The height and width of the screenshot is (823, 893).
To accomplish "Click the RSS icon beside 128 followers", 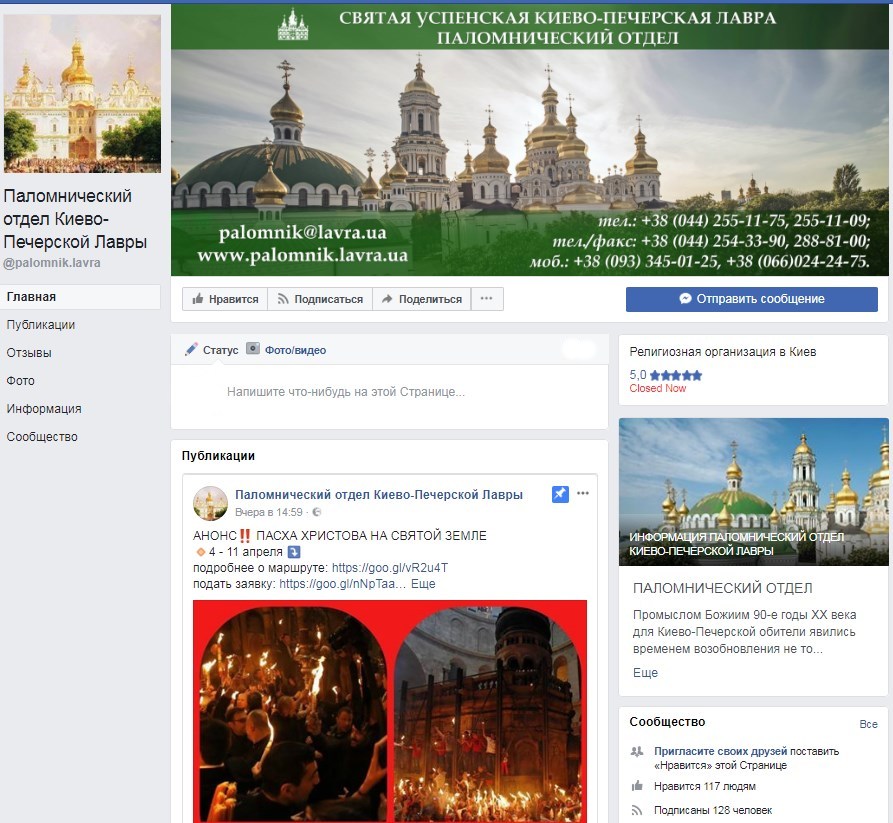I will 637,810.
